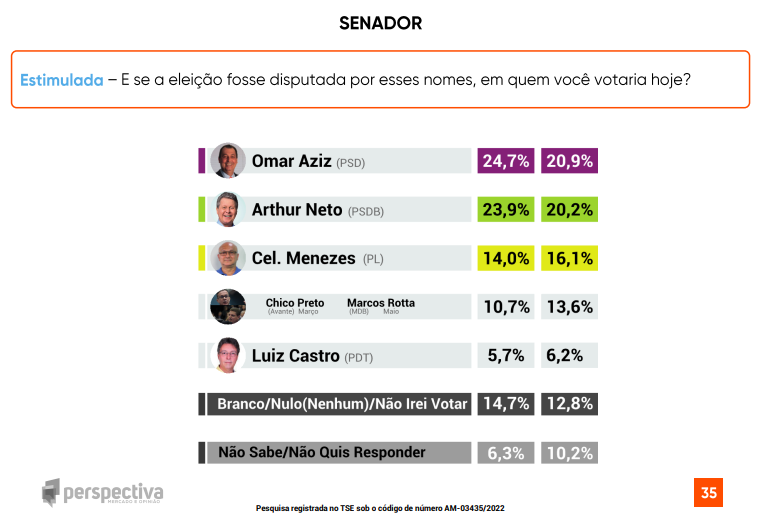Click the purple 24,7% value box
The height and width of the screenshot is (515, 761).
[x=506, y=161]
